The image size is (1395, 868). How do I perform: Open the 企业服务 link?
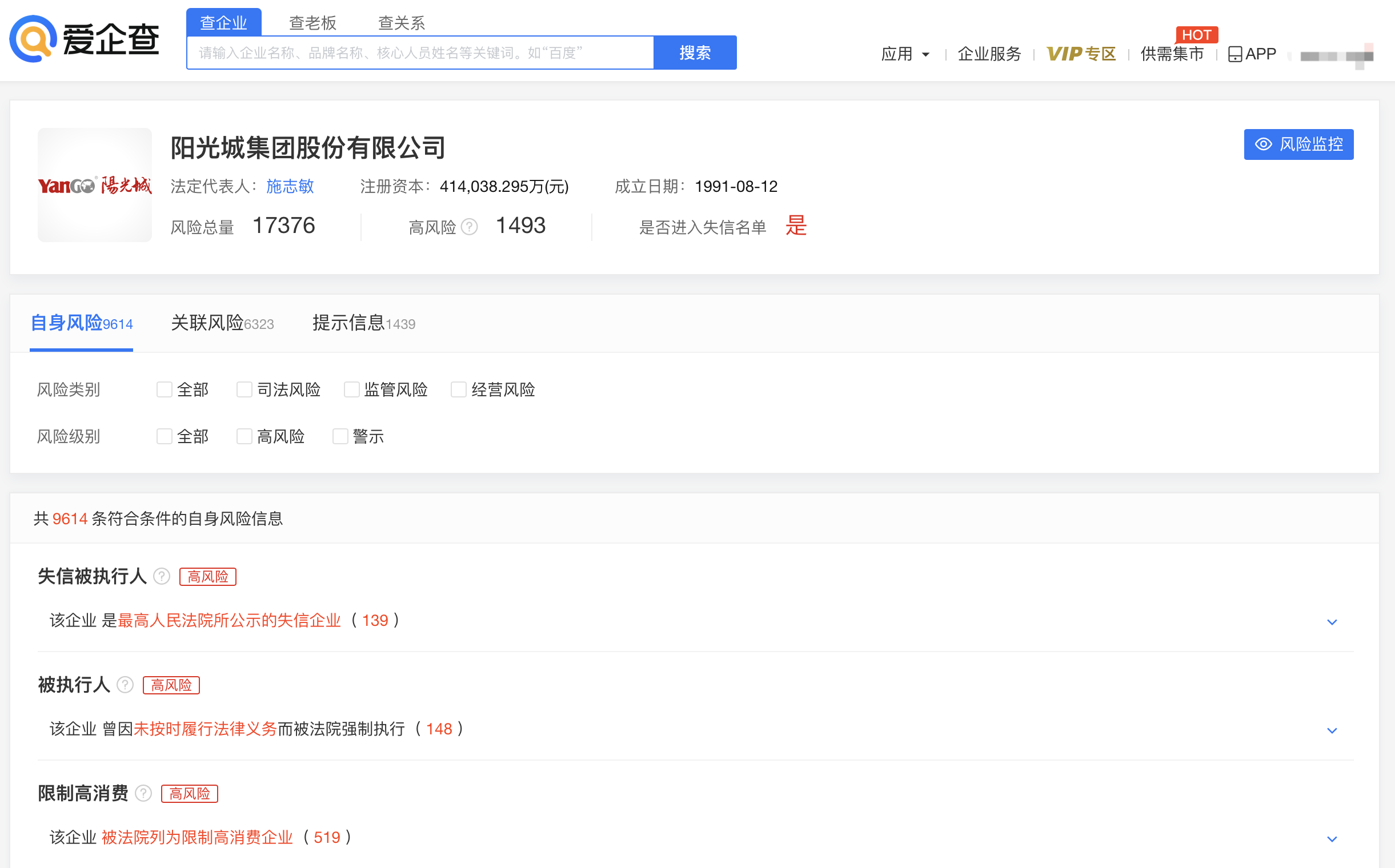click(989, 54)
